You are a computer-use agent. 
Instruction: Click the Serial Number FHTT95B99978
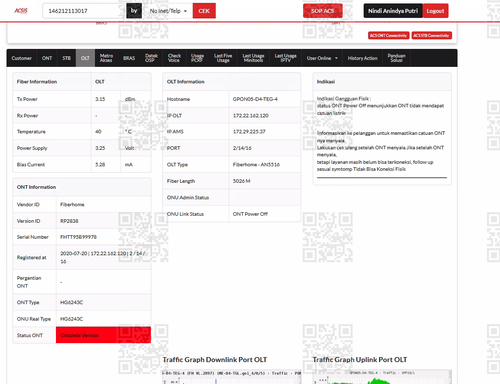pos(78,237)
